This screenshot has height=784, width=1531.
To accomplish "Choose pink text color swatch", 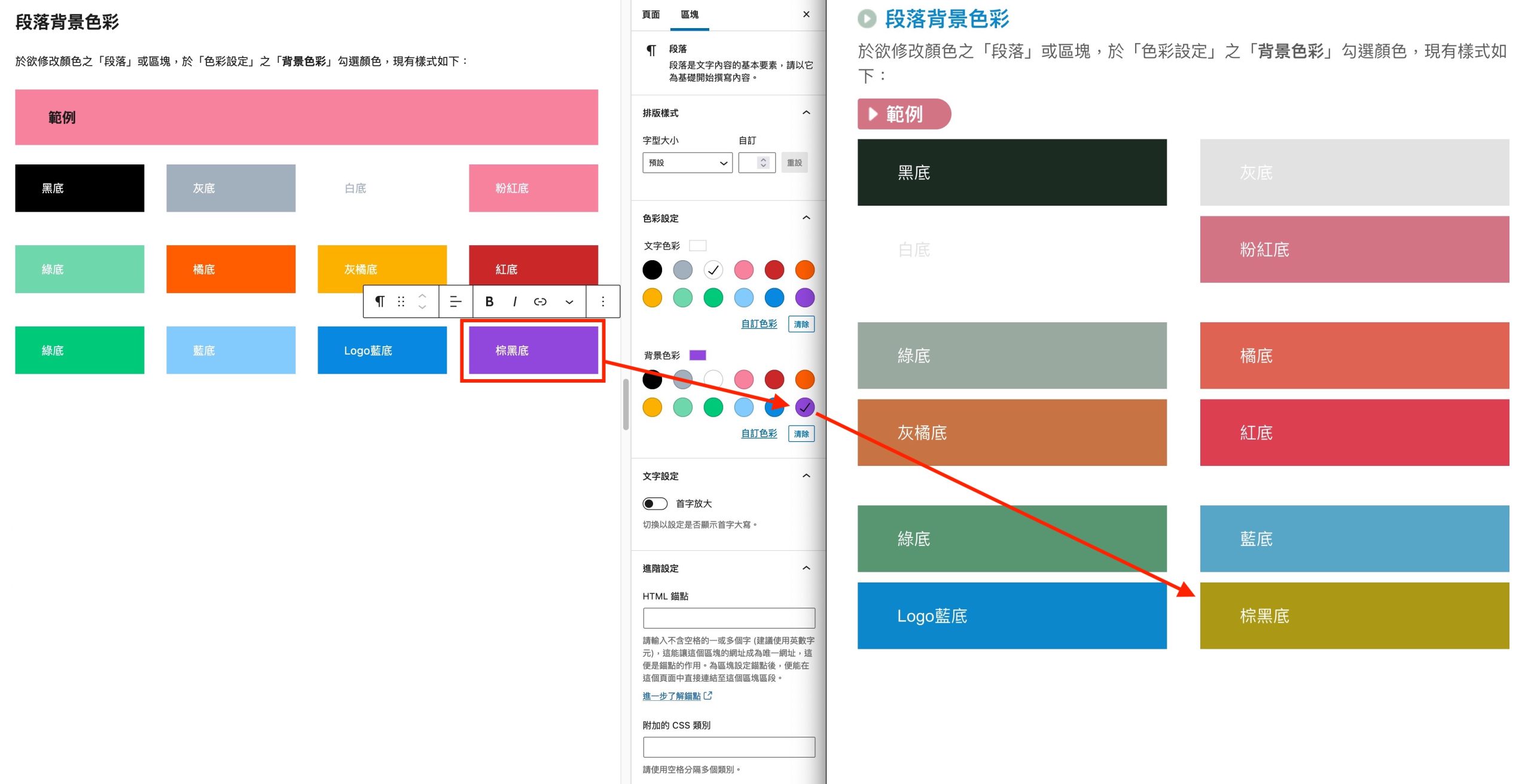I will 744,270.
